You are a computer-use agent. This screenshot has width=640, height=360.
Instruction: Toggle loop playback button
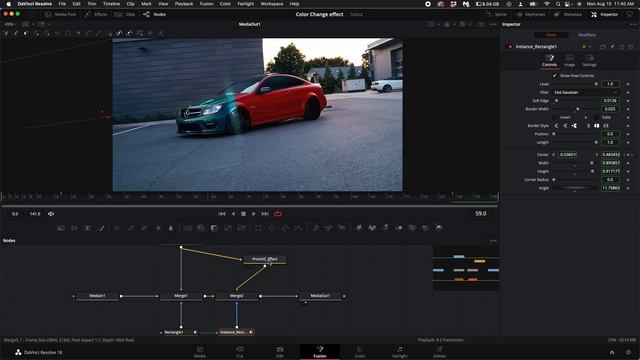pos(278,213)
